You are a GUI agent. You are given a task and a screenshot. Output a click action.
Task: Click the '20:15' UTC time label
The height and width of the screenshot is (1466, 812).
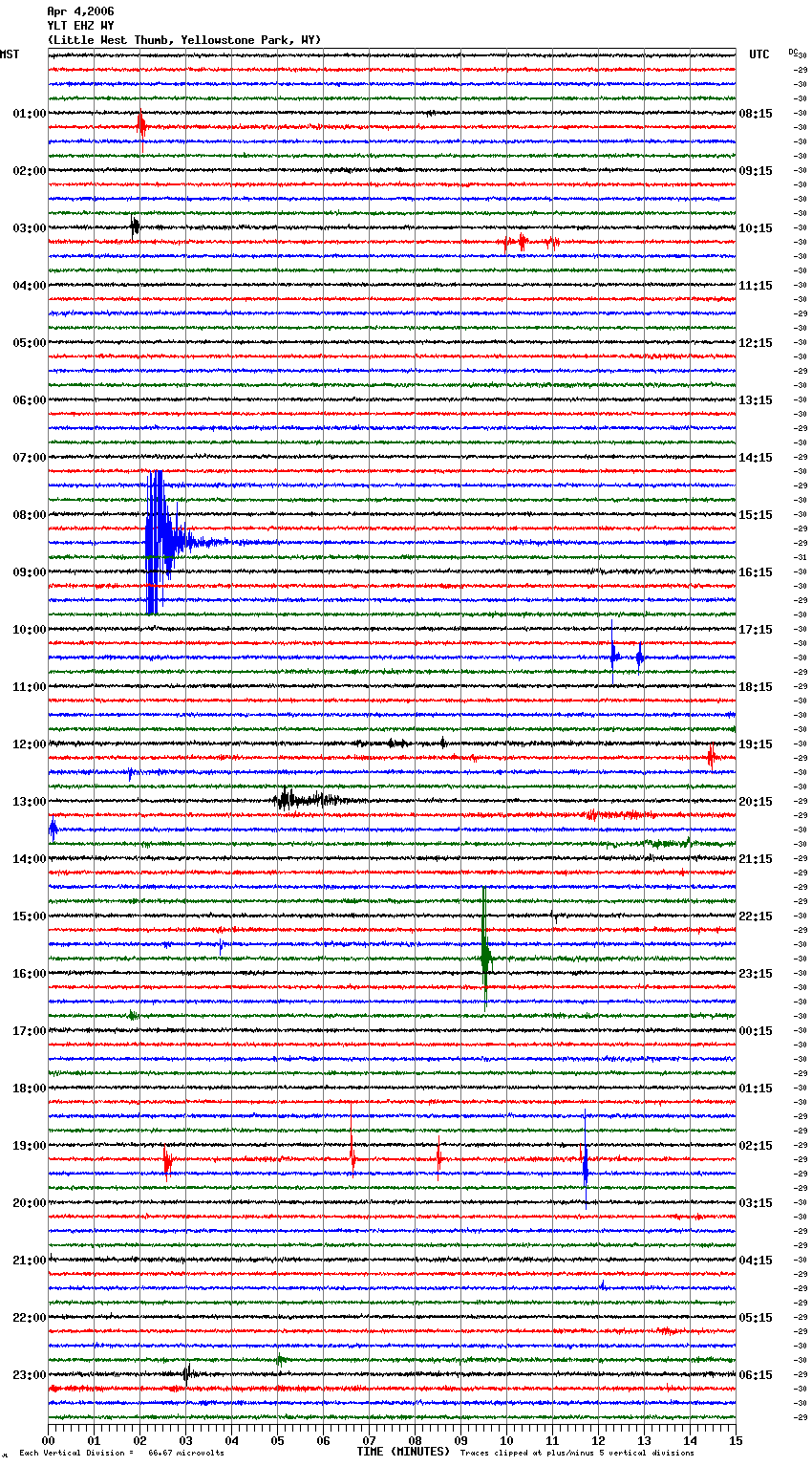click(x=756, y=802)
